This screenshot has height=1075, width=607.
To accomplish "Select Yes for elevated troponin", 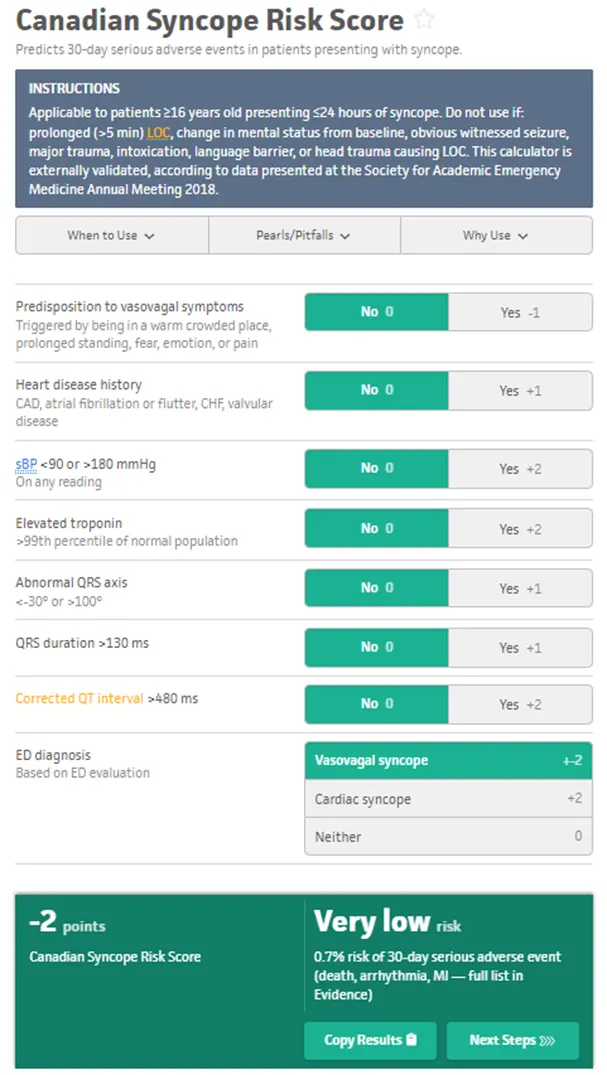I will (520, 528).
